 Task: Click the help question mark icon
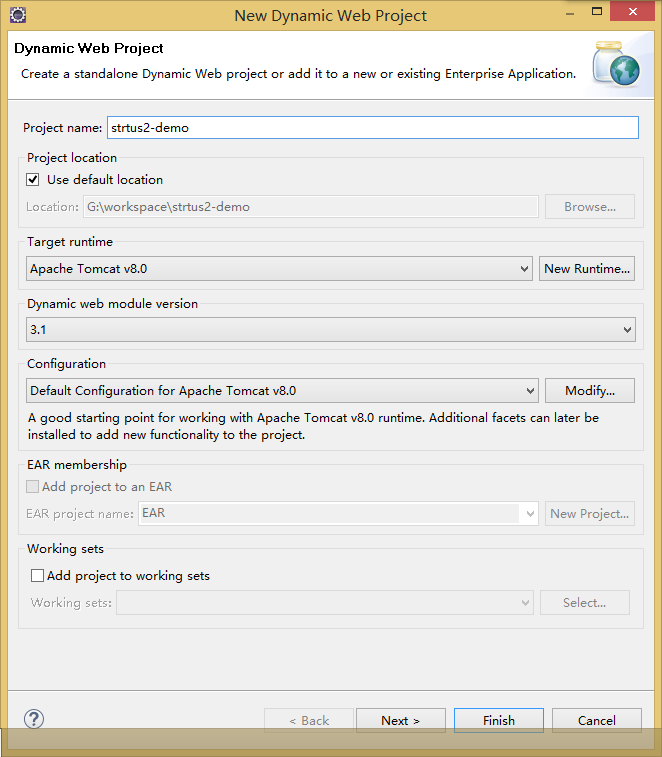(34, 719)
